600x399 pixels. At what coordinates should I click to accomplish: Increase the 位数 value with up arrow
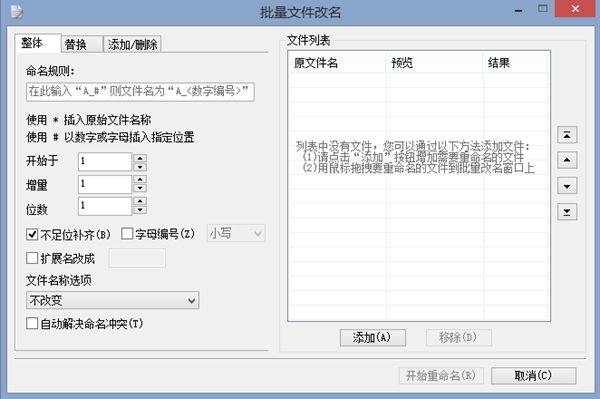coord(140,201)
